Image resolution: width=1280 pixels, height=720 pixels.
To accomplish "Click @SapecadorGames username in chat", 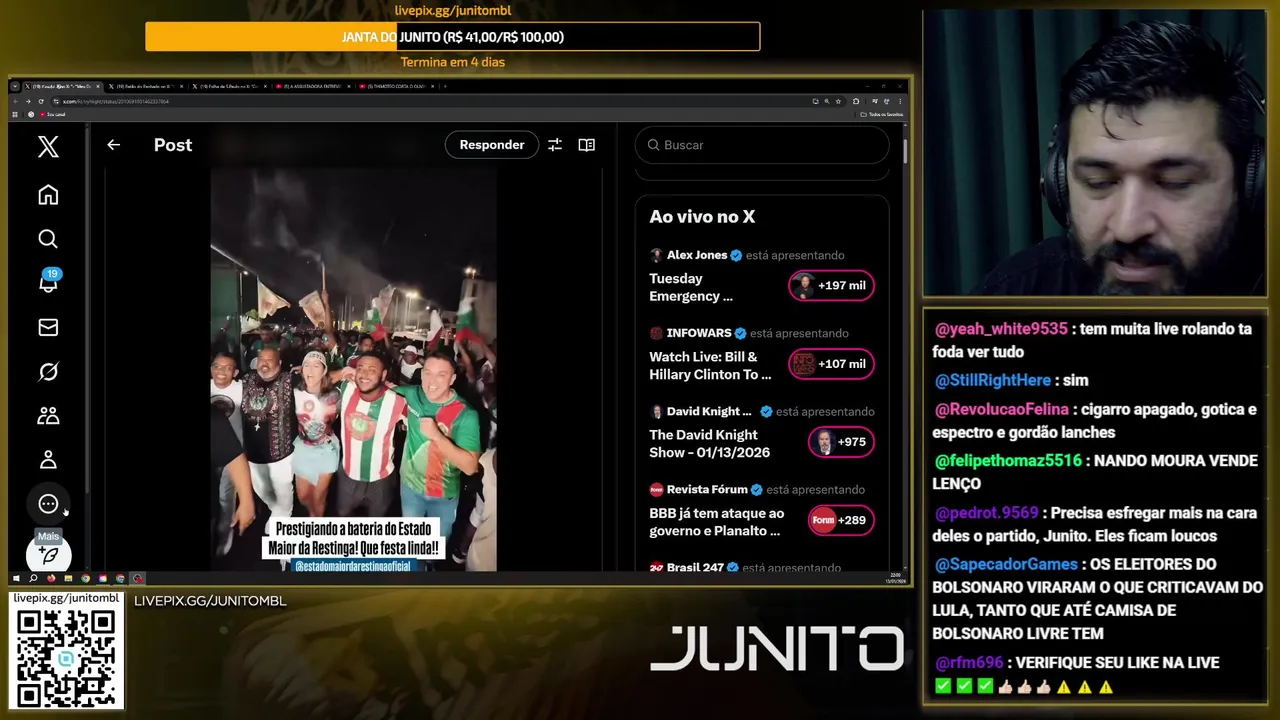I will tap(1006, 565).
